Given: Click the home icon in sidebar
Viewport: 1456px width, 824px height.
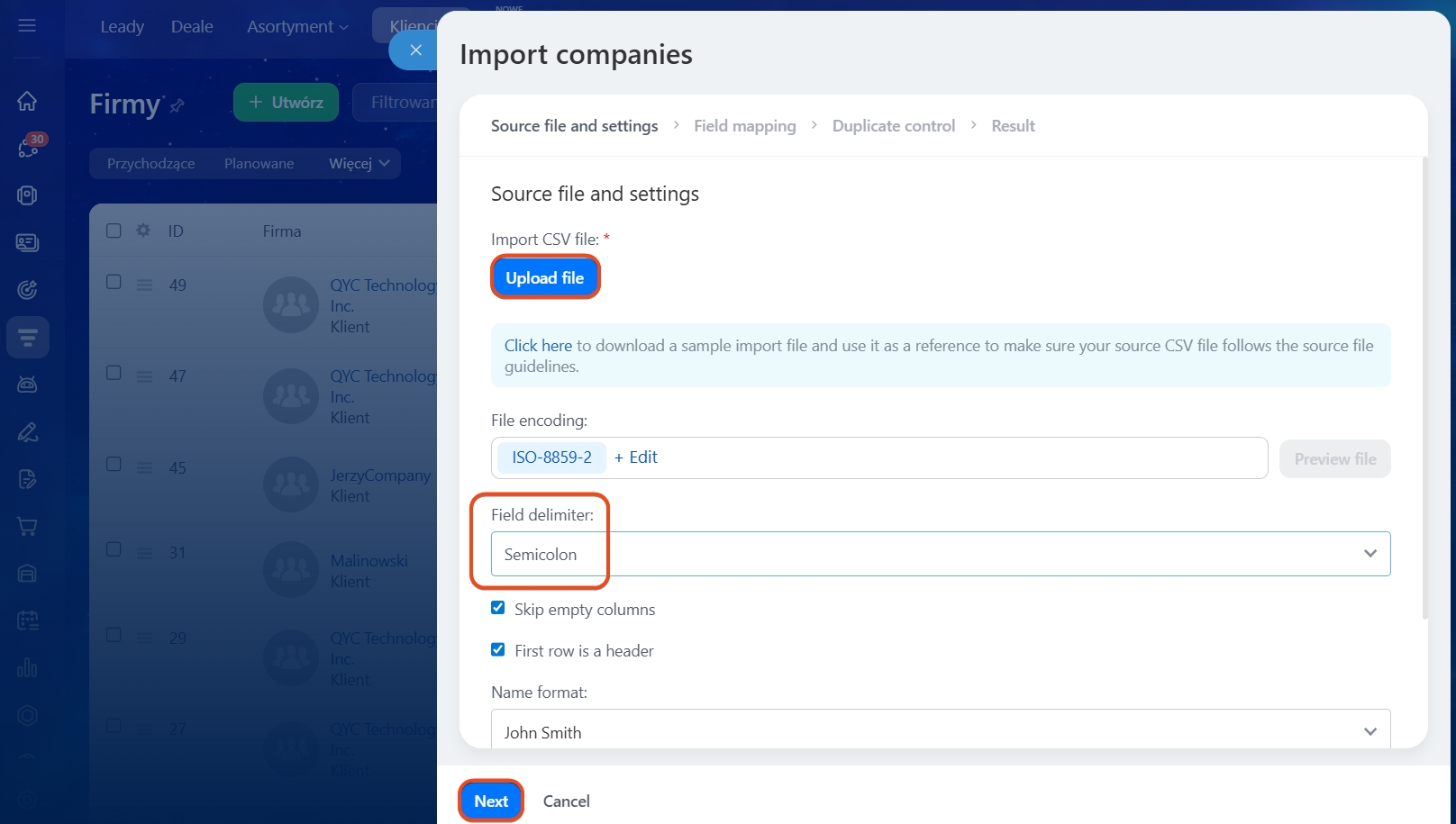Looking at the screenshot, I should [x=27, y=101].
